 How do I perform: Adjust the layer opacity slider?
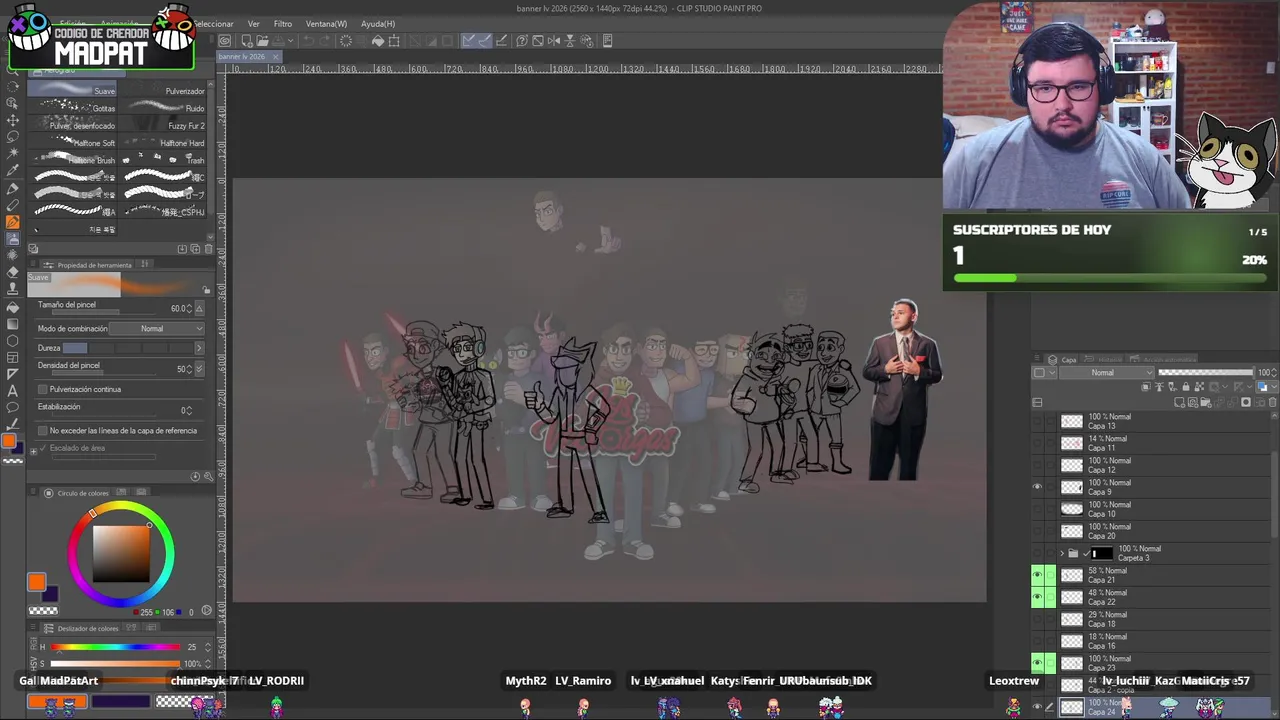pos(1205,372)
